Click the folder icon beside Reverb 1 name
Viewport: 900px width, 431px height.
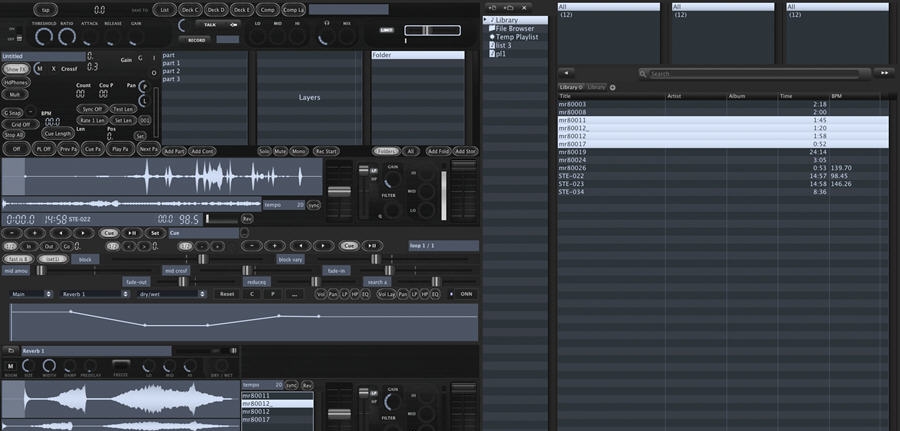point(10,351)
